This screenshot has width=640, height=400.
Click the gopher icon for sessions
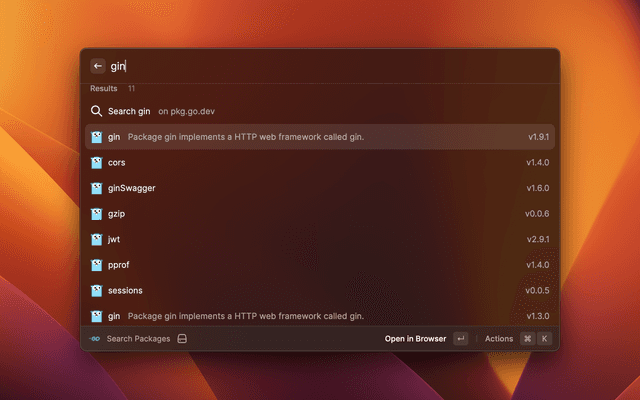point(97,291)
